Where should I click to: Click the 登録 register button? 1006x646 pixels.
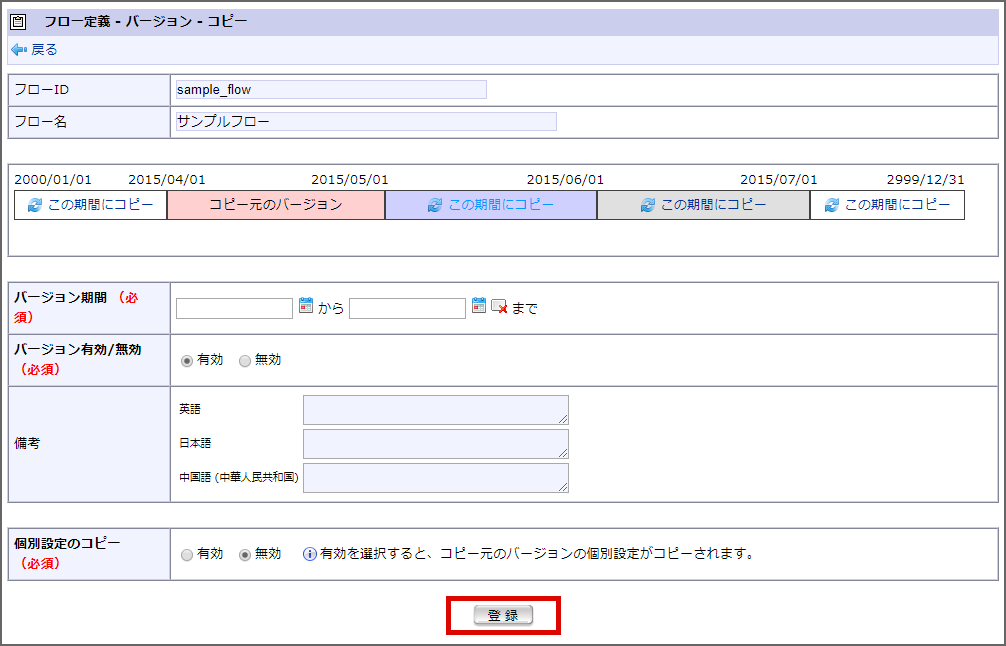point(504,615)
